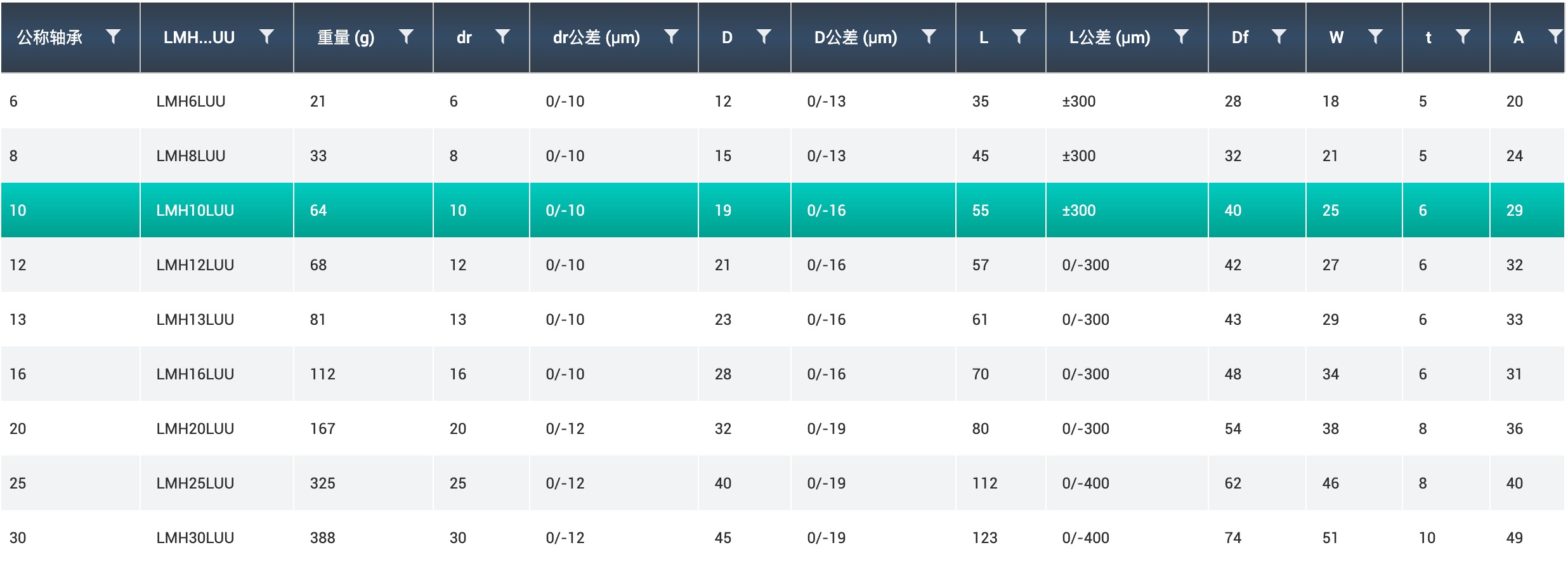Open filter for dr公差 (μm) column
The height and width of the screenshot is (571, 1568).
[671, 37]
